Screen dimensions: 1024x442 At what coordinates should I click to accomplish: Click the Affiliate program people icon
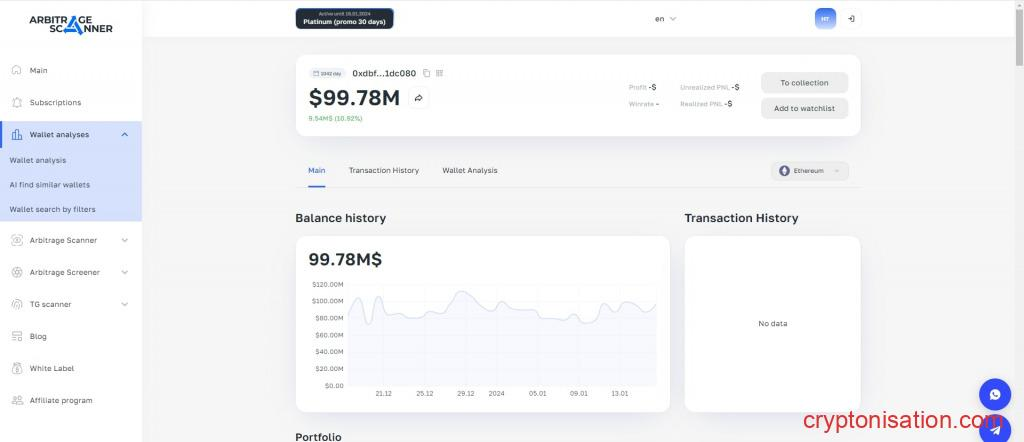[x=17, y=400]
